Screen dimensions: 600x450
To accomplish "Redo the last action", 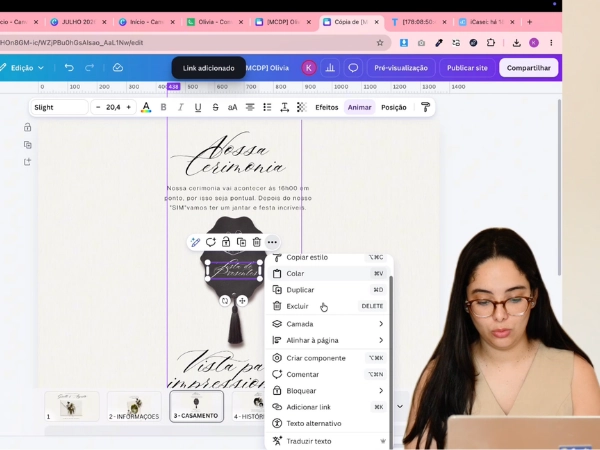I will (x=90, y=68).
